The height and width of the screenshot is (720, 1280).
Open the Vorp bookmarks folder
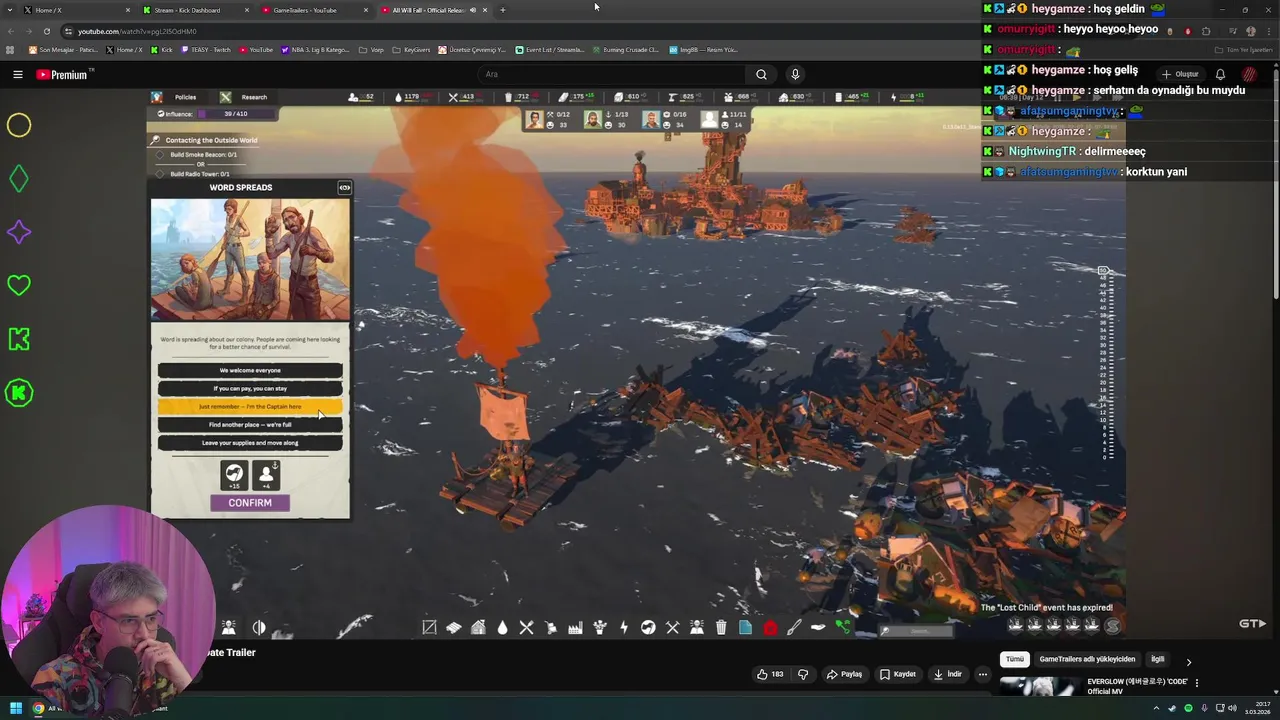(371, 49)
